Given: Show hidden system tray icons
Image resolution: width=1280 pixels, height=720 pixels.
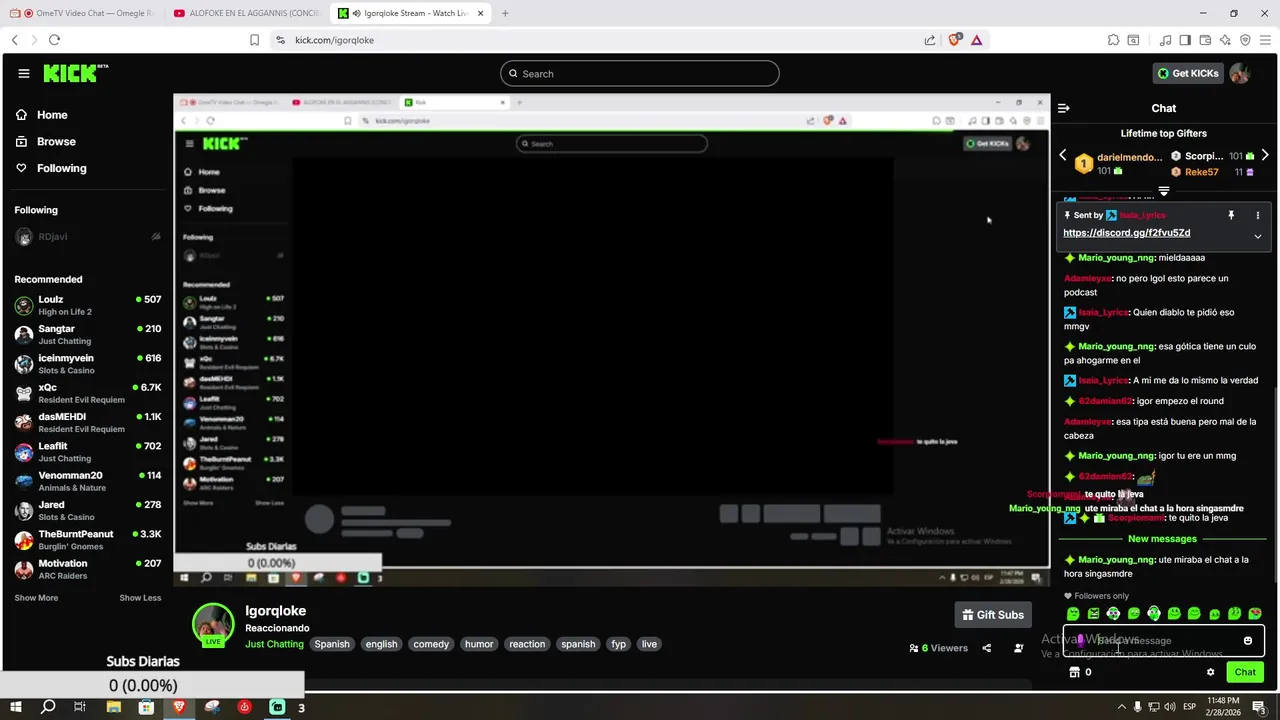Looking at the screenshot, I should [1122, 707].
